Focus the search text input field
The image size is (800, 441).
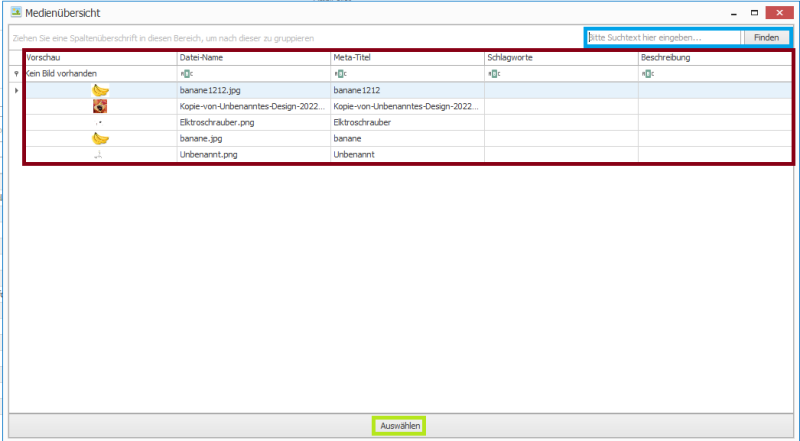pos(664,37)
